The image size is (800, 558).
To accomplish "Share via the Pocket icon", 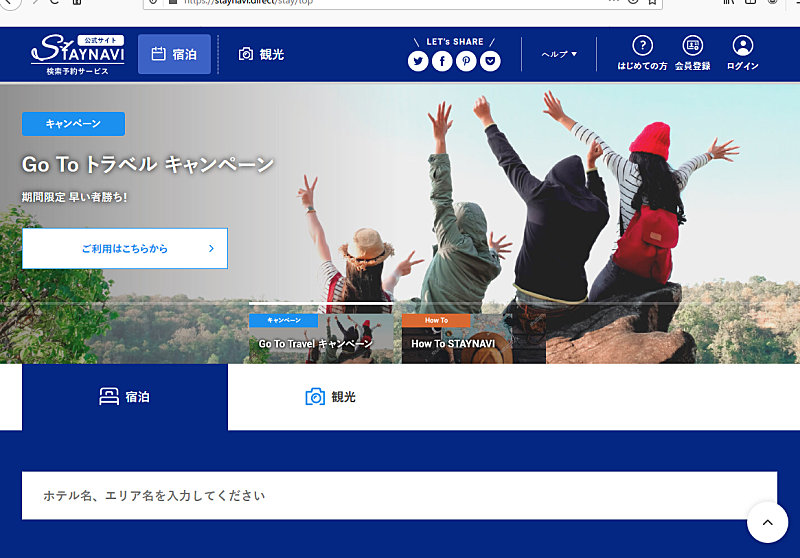I will pyautogui.click(x=490, y=61).
